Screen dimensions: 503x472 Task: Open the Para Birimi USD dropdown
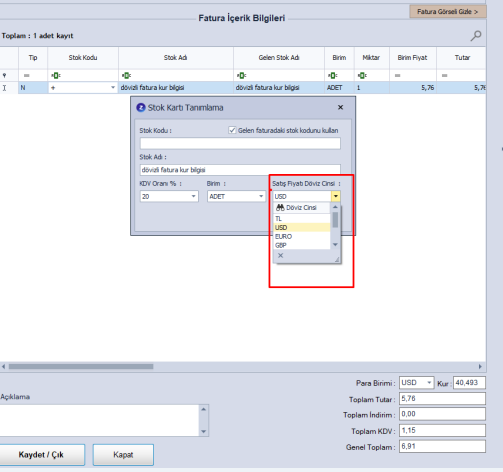click(x=429, y=383)
